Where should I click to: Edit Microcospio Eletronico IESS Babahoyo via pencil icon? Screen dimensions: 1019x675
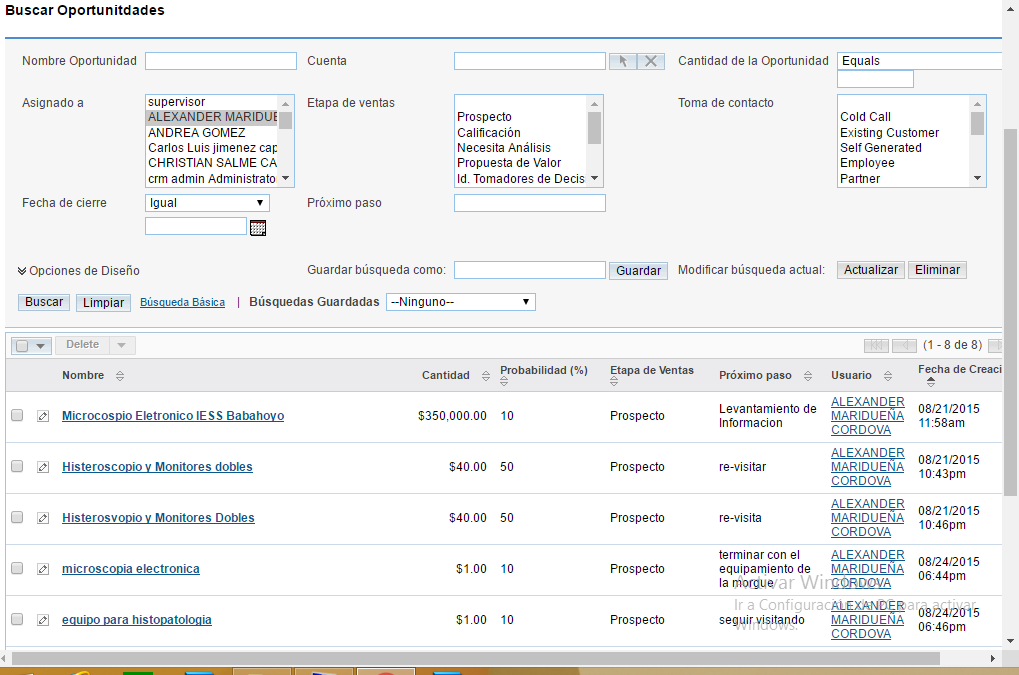(x=43, y=416)
